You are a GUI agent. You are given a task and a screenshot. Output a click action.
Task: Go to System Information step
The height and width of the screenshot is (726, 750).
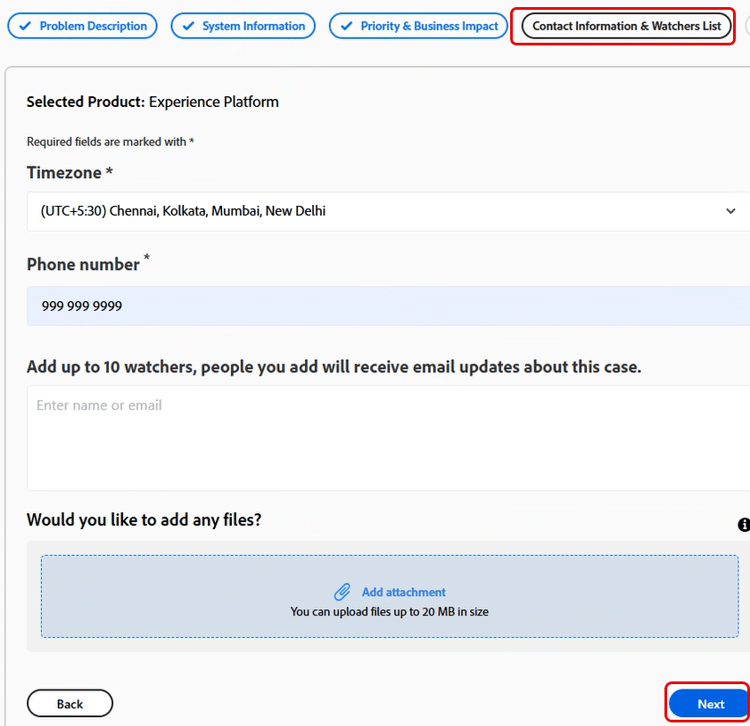[x=243, y=26]
